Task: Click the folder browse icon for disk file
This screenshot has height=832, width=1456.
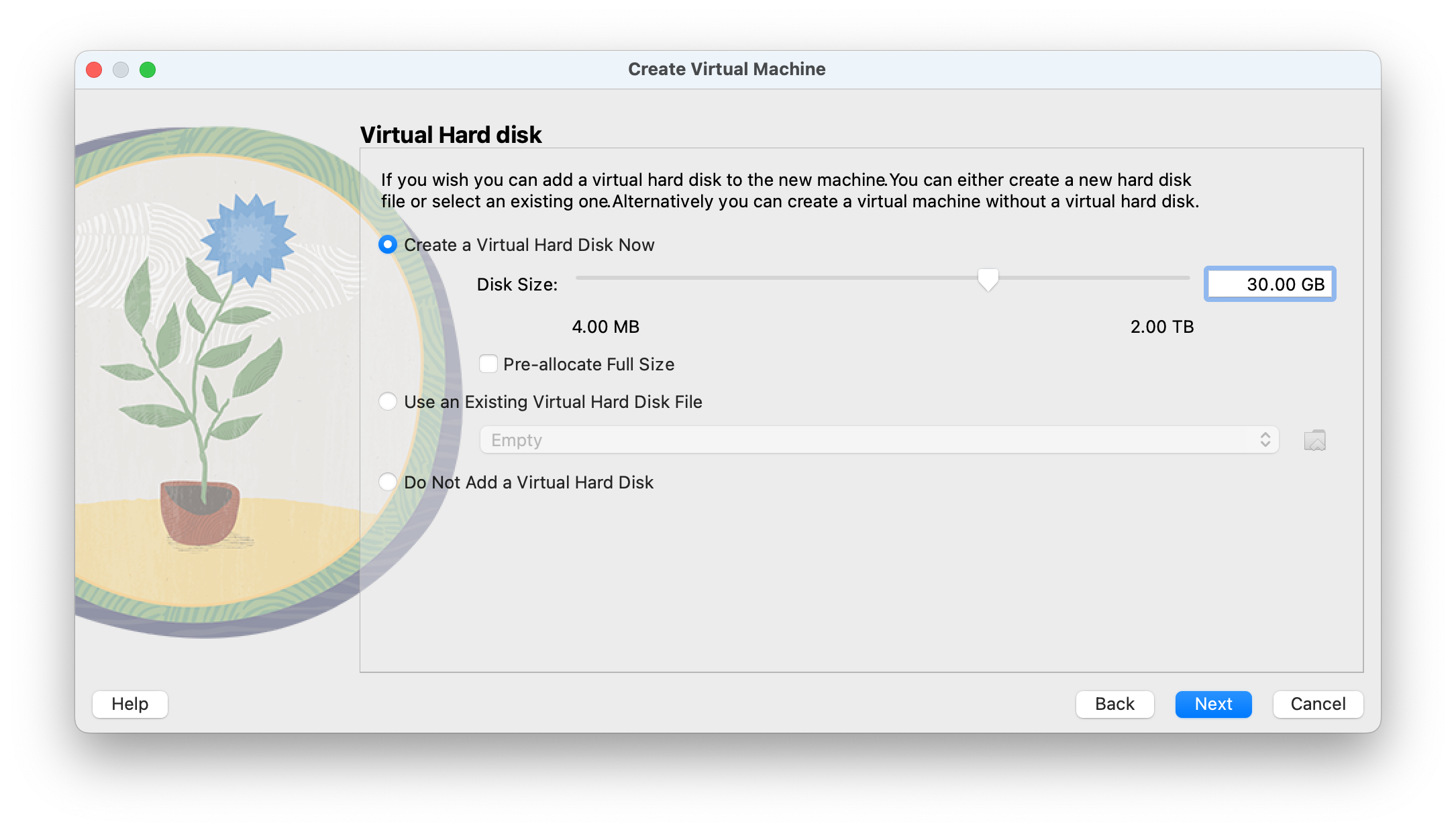Action: point(1314,440)
